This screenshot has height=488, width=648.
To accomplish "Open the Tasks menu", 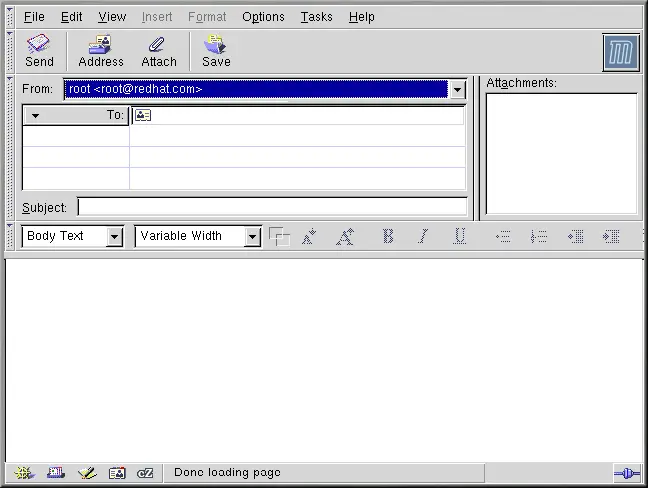I will click(x=316, y=17).
